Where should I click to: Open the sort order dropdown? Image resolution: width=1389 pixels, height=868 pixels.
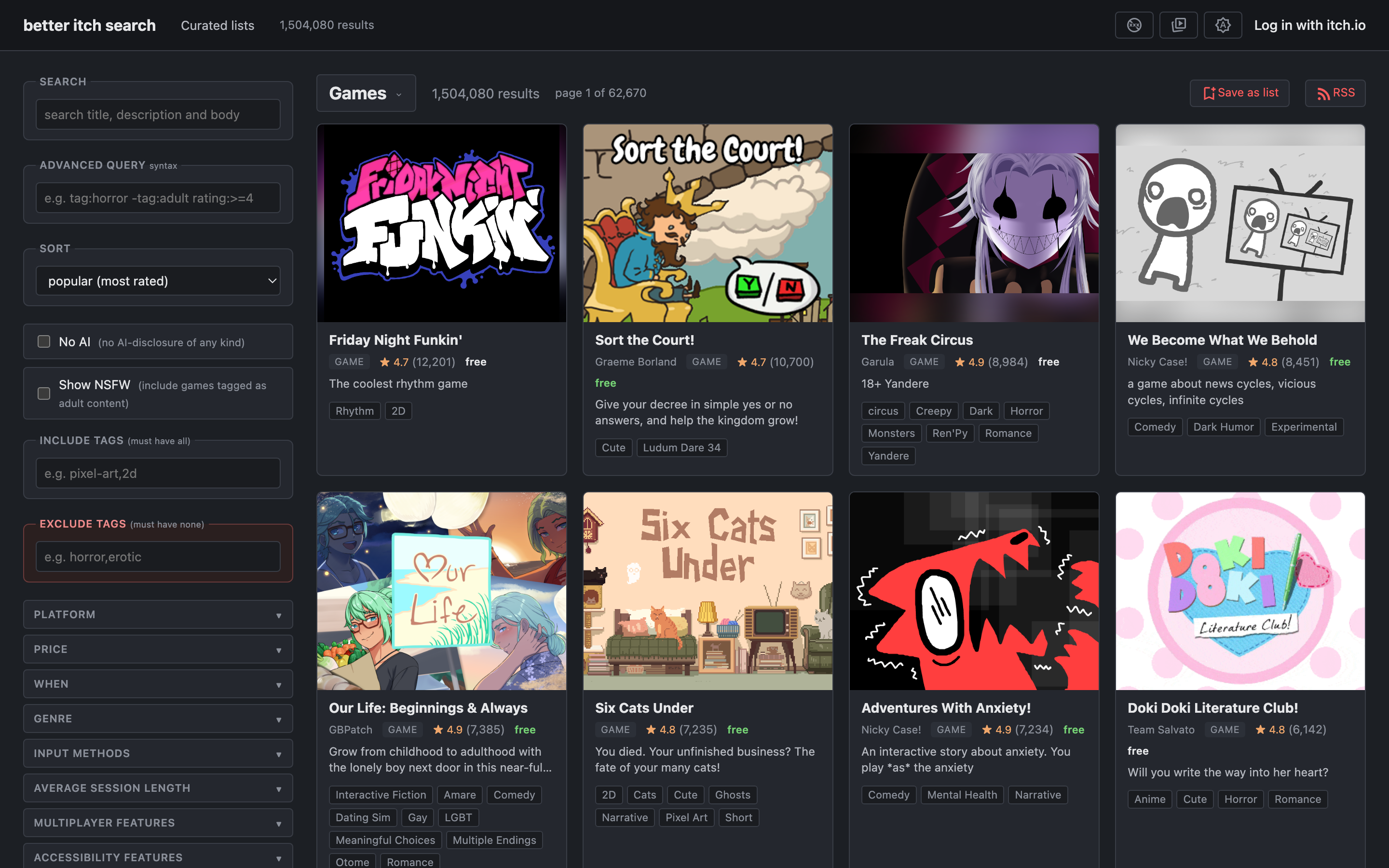pos(158,281)
